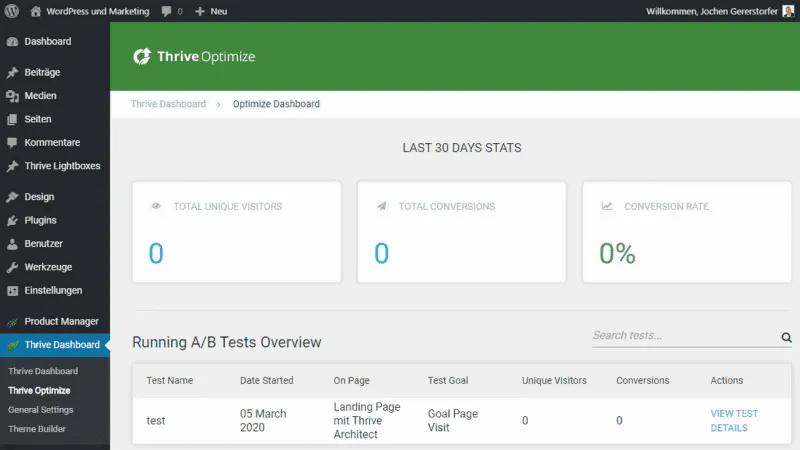800x450 pixels.
Task: Click WordPress und Marketing site name
Action: click(x=98, y=11)
